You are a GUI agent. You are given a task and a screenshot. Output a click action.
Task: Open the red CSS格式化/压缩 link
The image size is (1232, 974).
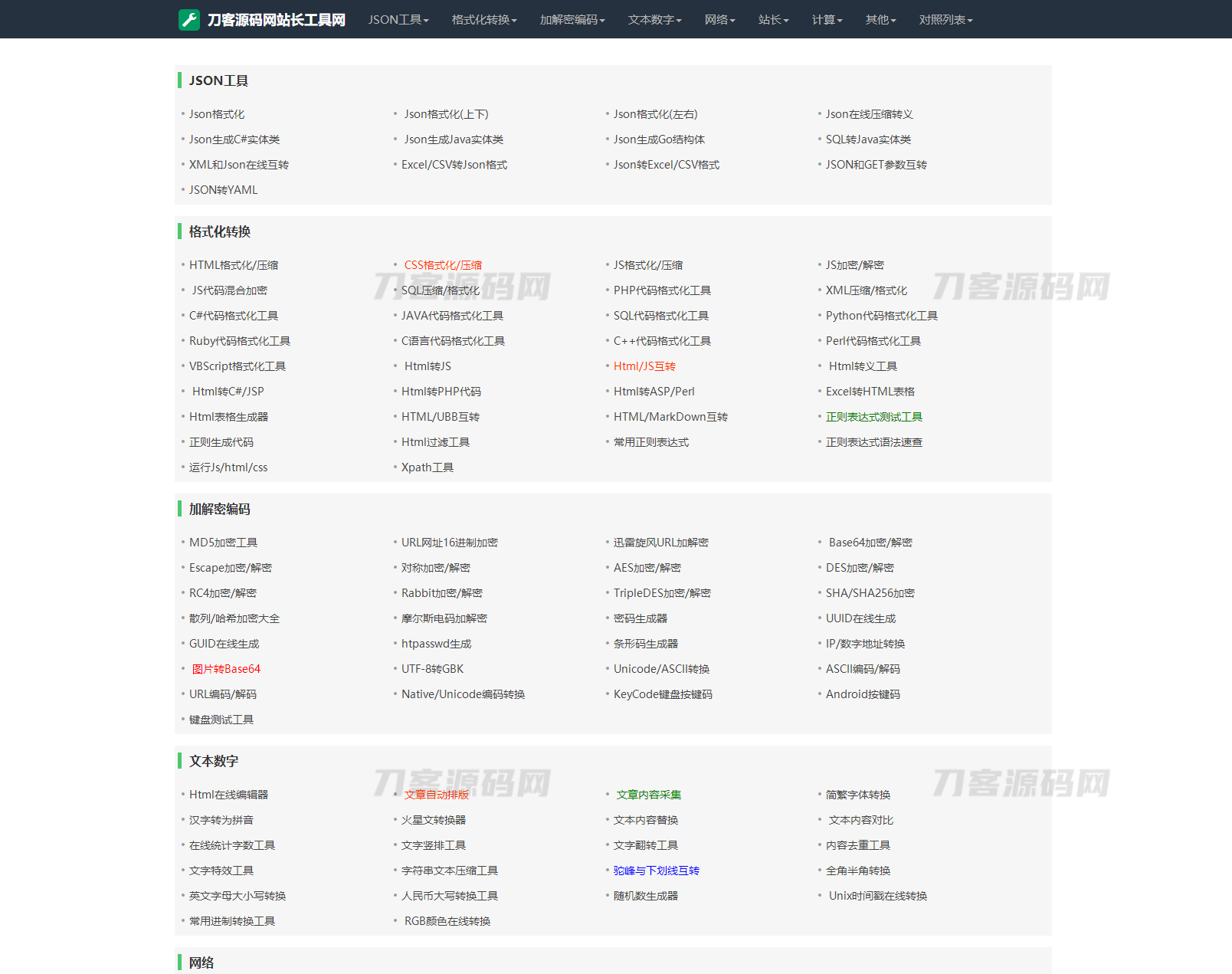[x=443, y=265]
